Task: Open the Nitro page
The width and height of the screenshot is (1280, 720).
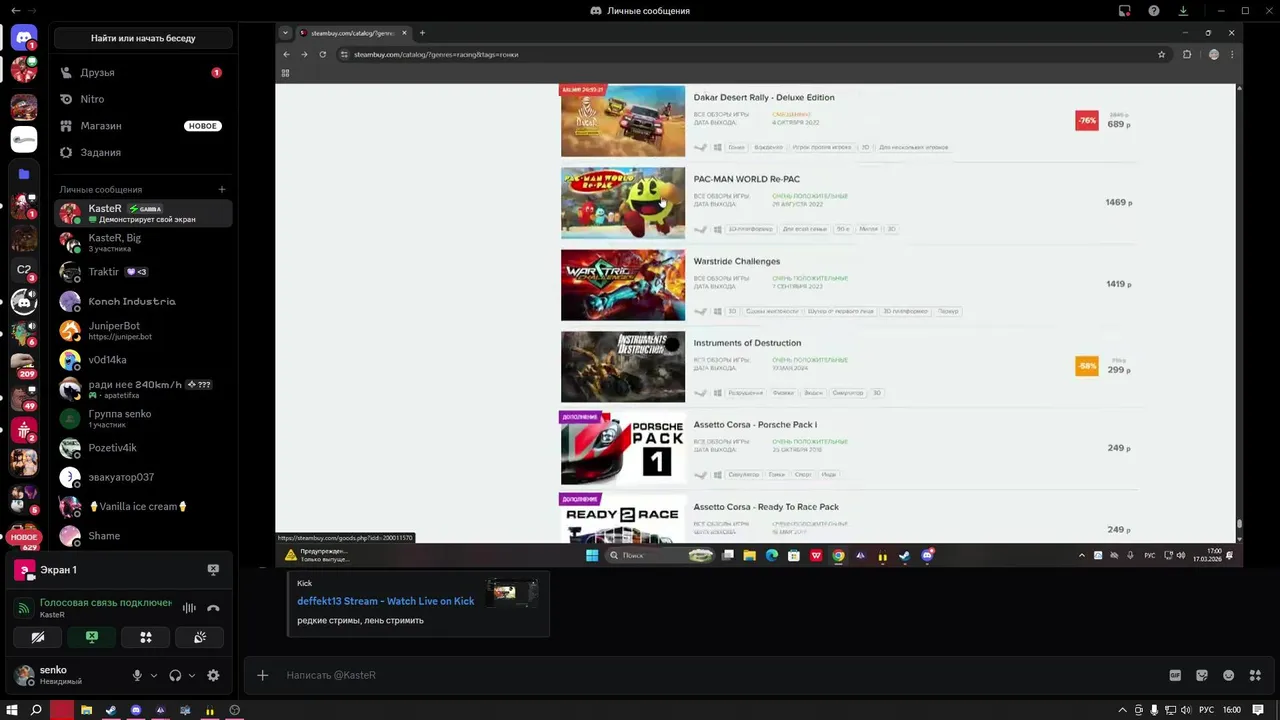Action: pos(142,99)
